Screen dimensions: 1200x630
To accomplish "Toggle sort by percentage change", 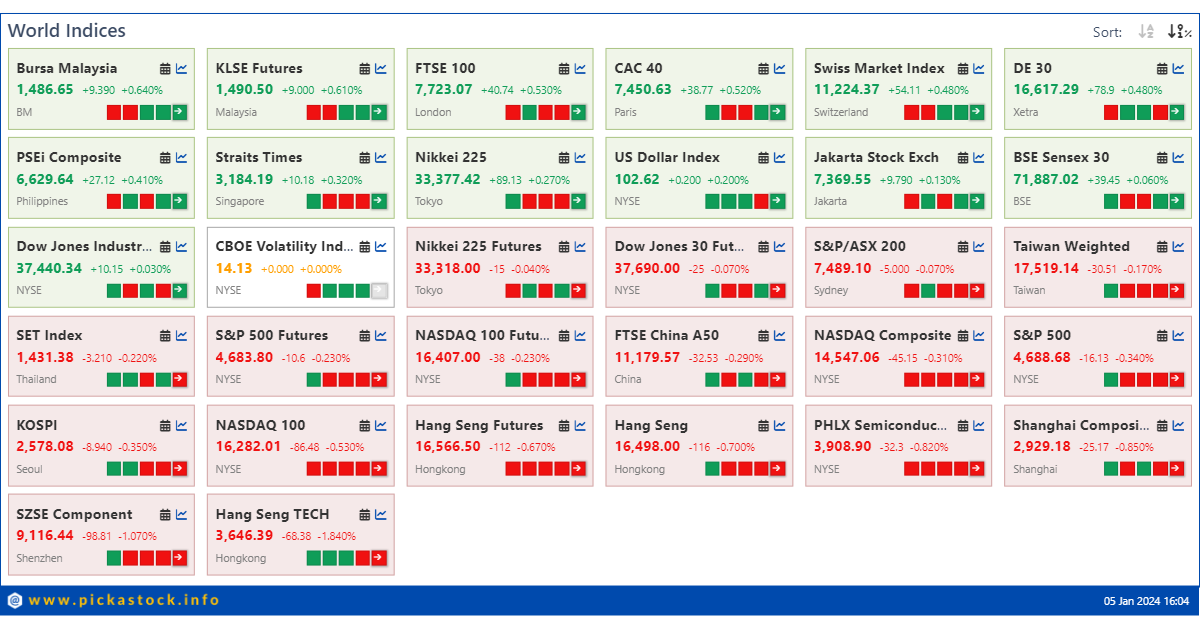I will point(1172,31).
